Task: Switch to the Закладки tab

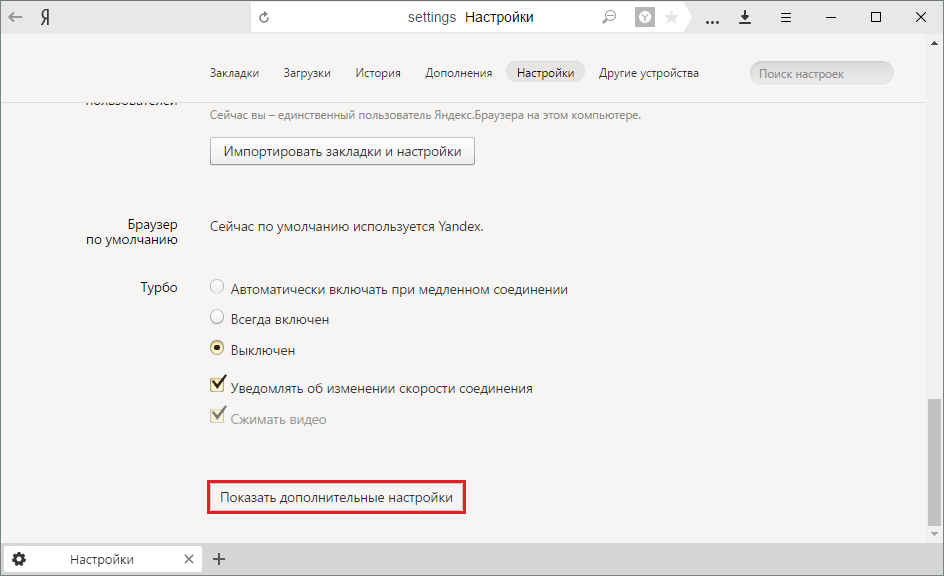Action: point(234,73)
